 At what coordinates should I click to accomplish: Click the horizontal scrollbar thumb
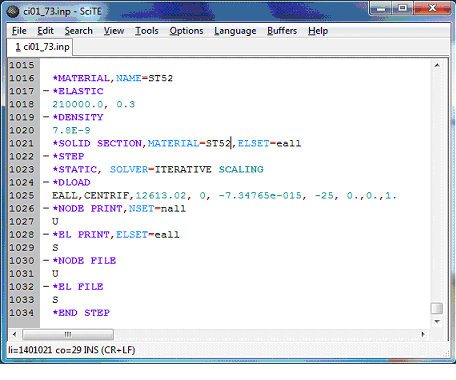click(x=68, y=334)
